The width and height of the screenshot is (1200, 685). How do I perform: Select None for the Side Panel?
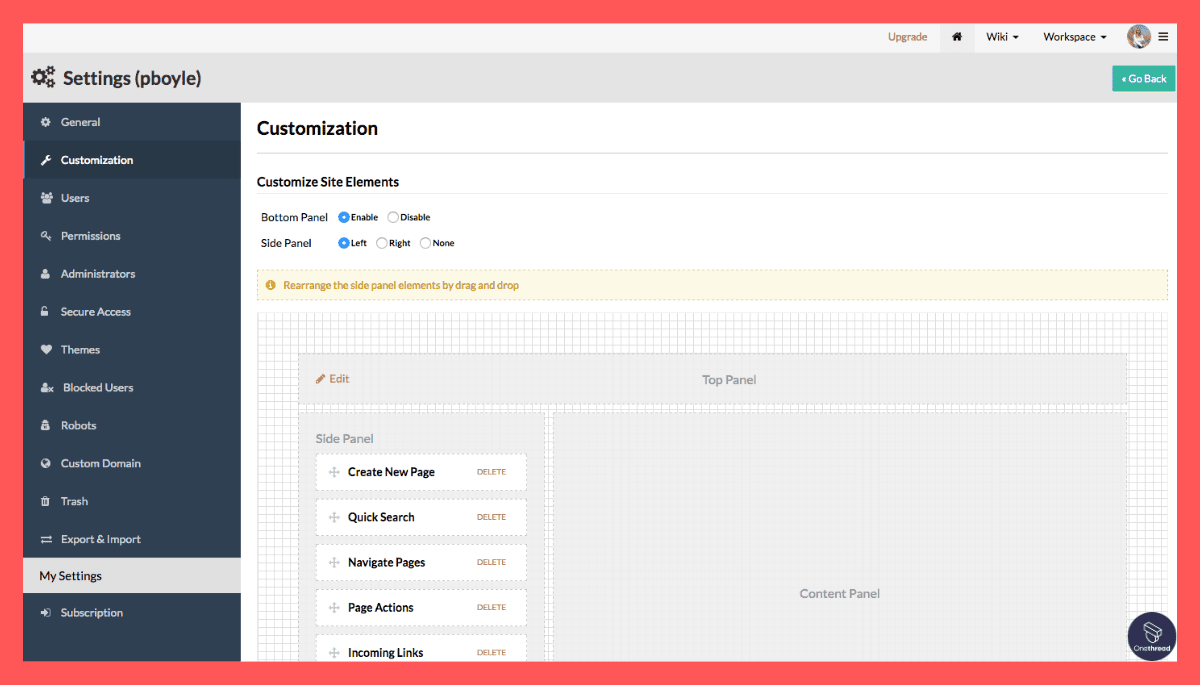tap(423, 242)
